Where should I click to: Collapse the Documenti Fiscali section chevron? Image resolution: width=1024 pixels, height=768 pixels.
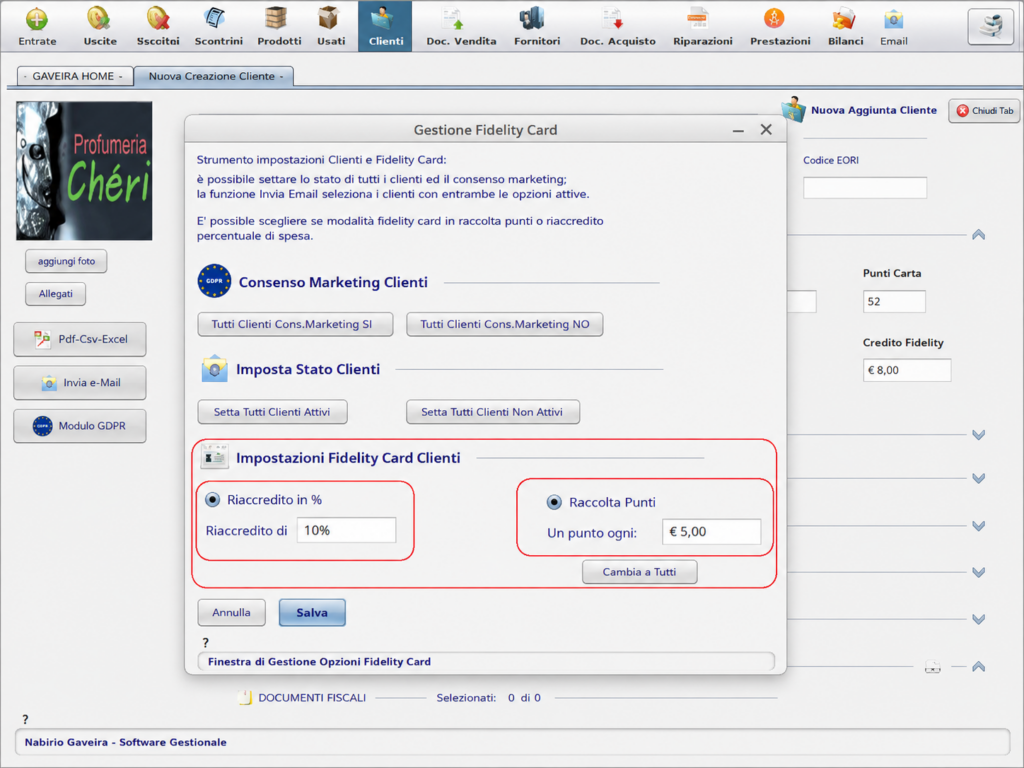(978, 667)
